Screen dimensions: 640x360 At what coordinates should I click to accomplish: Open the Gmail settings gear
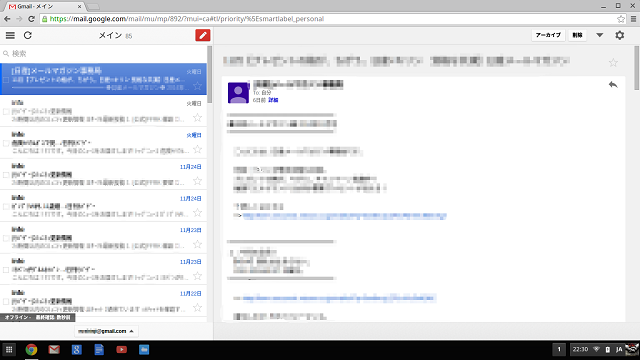tap(620, 36)
